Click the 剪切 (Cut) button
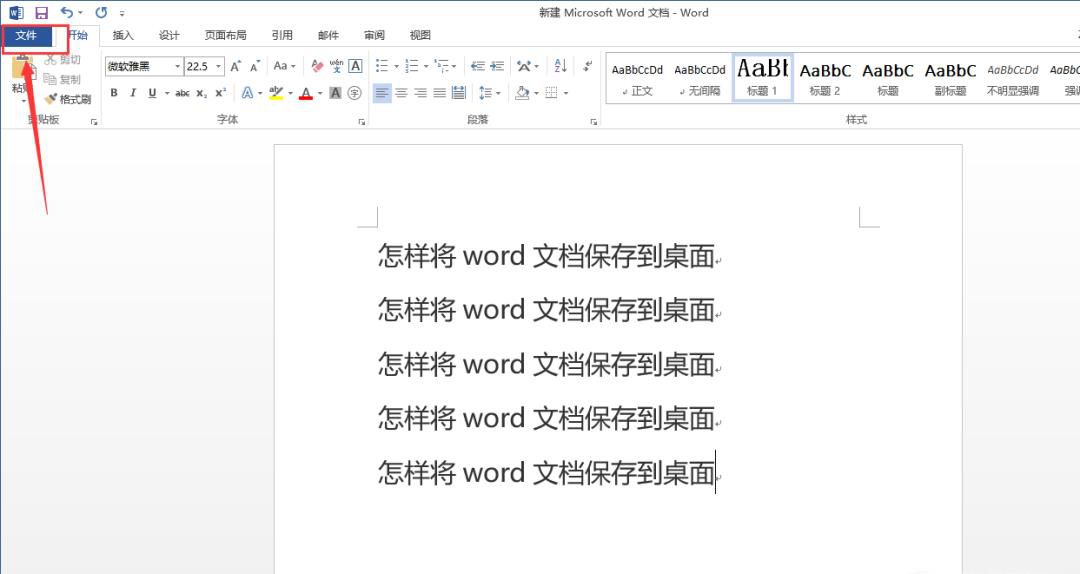The width and height of the screenshot is (1080, 574). [63, 60]
